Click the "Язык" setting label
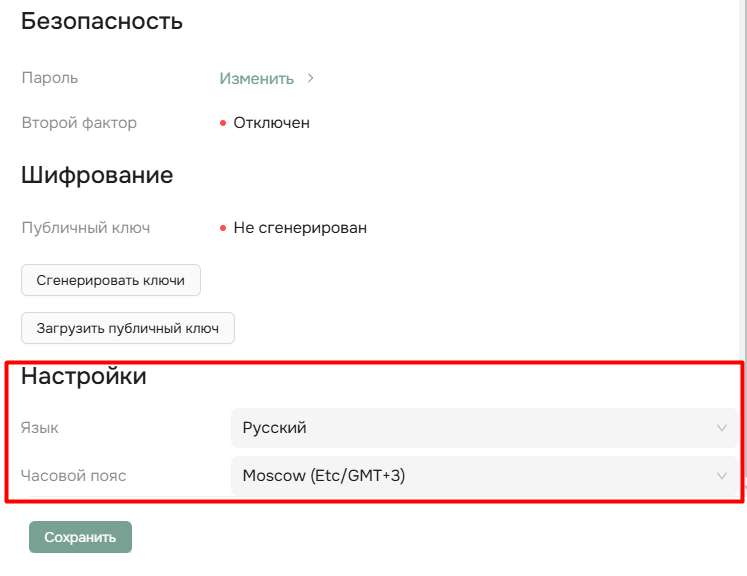 40,428
